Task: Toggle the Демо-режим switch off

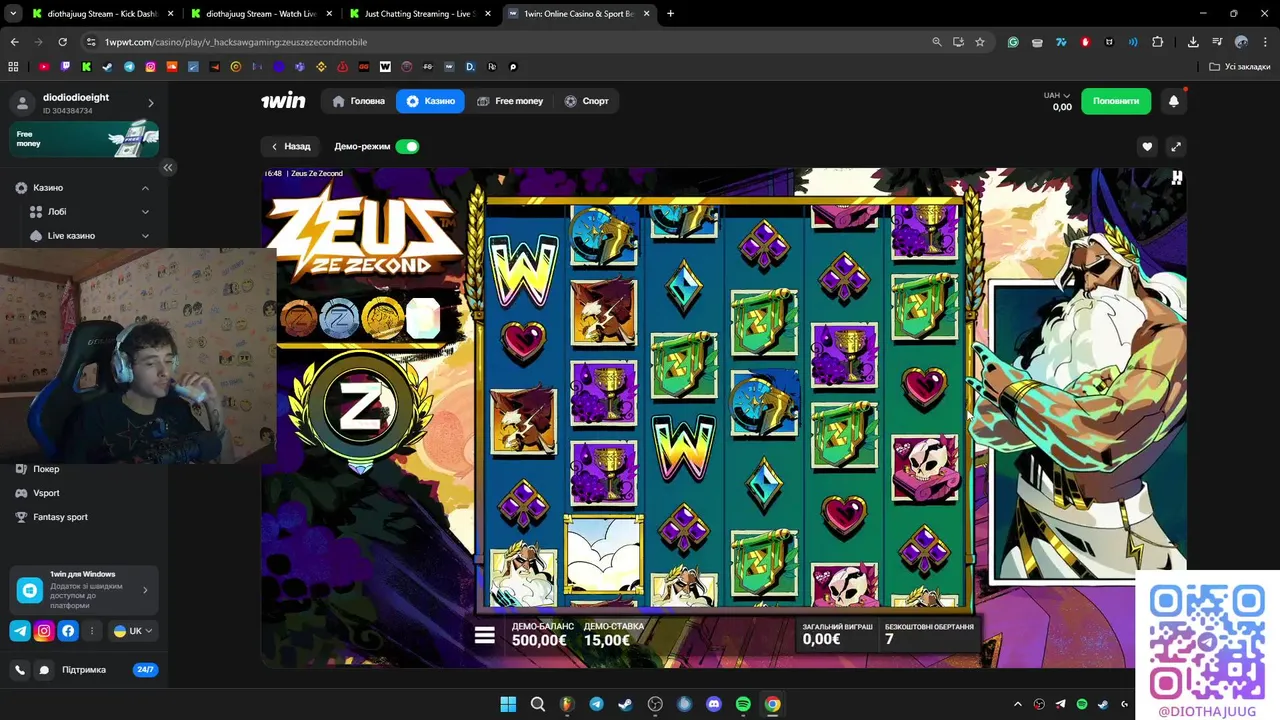Action: point(407,146)
